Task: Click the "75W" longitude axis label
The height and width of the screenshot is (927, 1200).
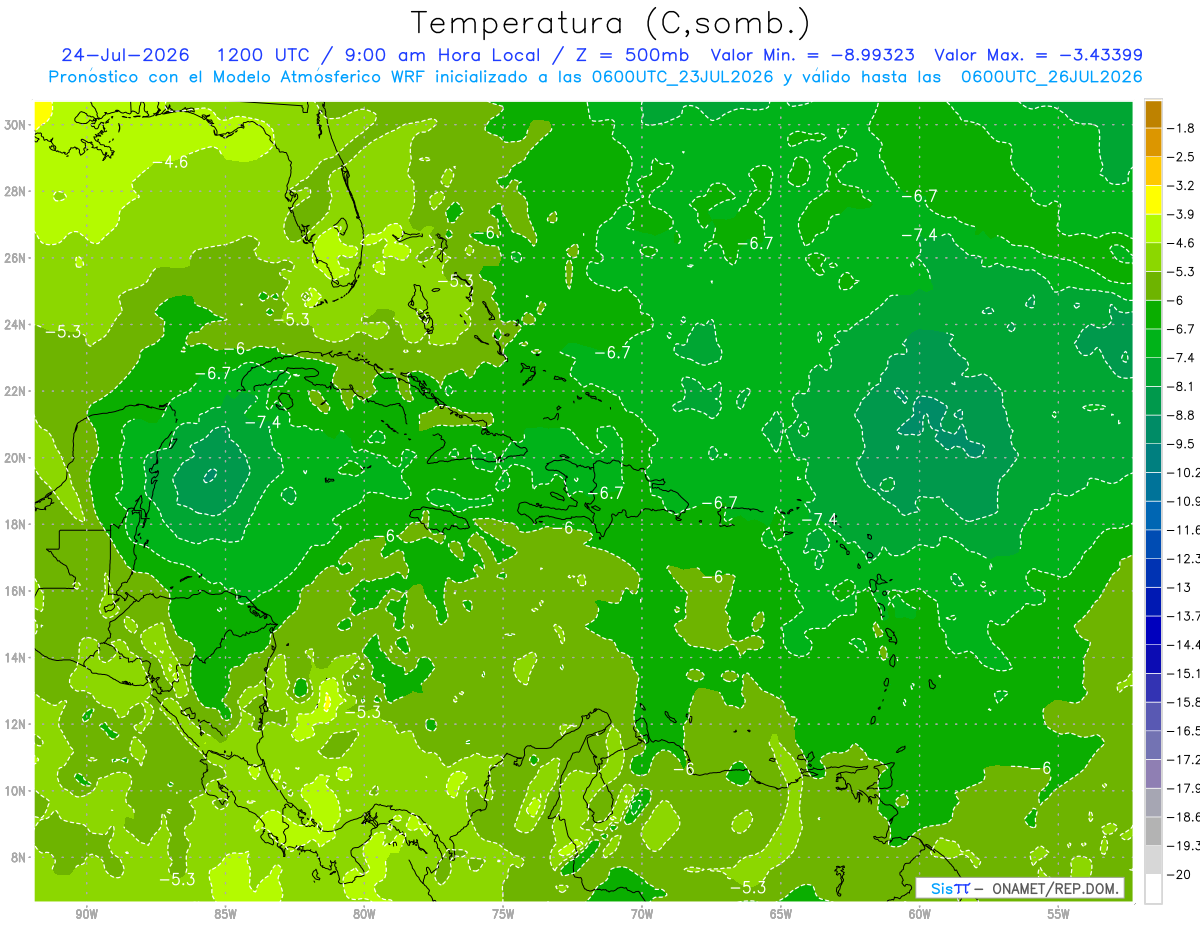Action: (x=503, y=914)
